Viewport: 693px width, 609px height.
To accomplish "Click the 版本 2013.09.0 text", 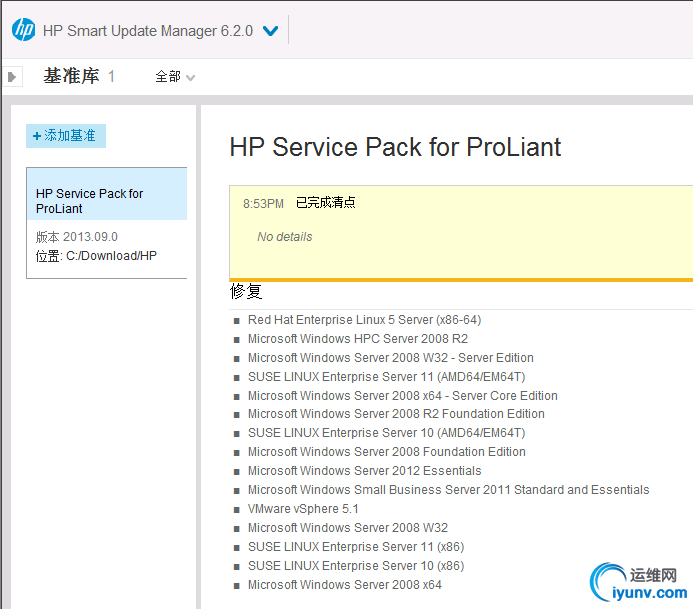I will [77, 237].
